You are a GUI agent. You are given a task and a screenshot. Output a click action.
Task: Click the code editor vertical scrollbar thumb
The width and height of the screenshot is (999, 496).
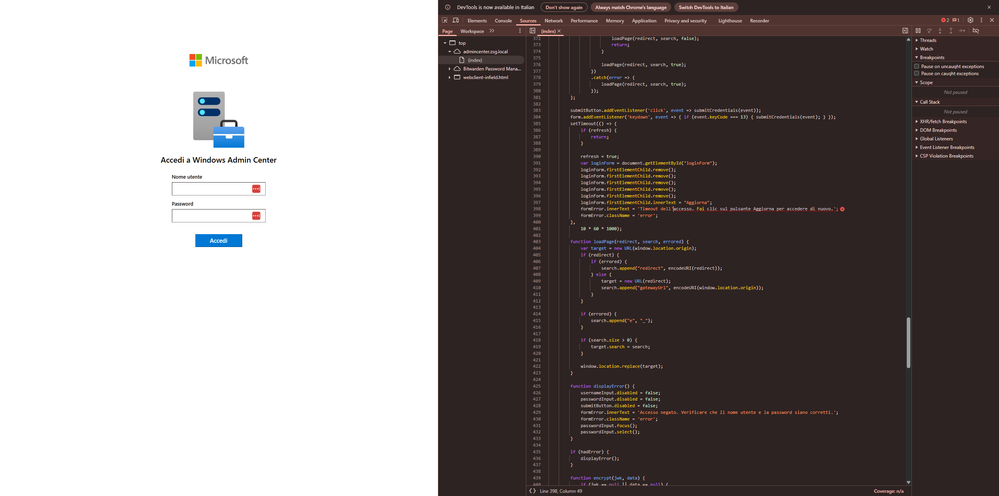click(x=909, y=343)
